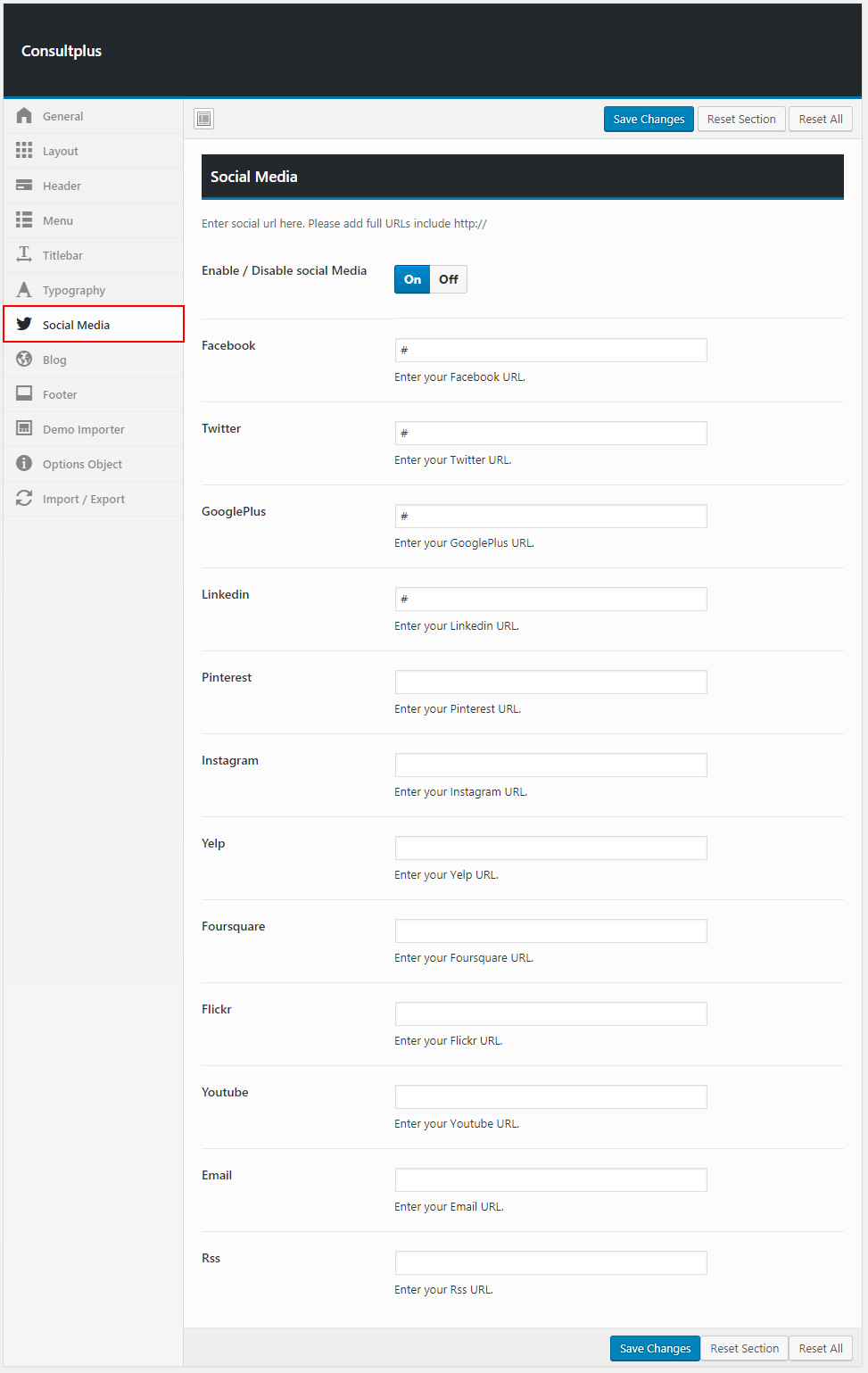This screenshot has width=868, height=1373.
Task: Click into the Youtube URL text box
Action: coord(550,1097)
